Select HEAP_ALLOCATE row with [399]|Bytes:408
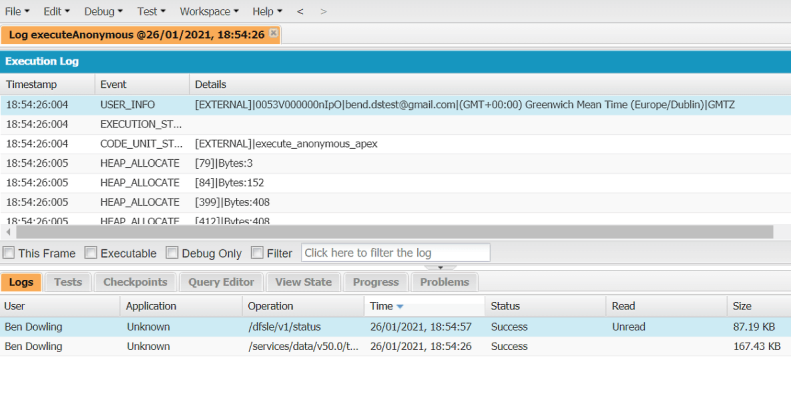This screenshot has height=394, width=791. click(396, 202)
